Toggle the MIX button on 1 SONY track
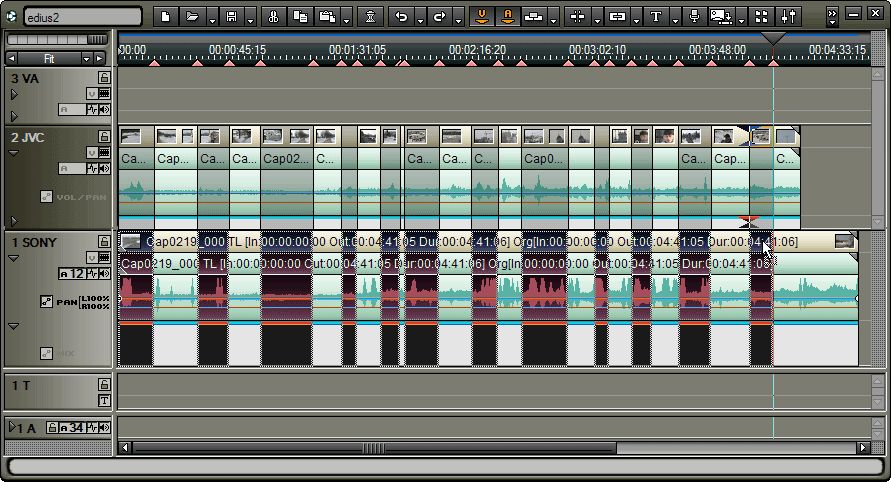 click(46, 354)
